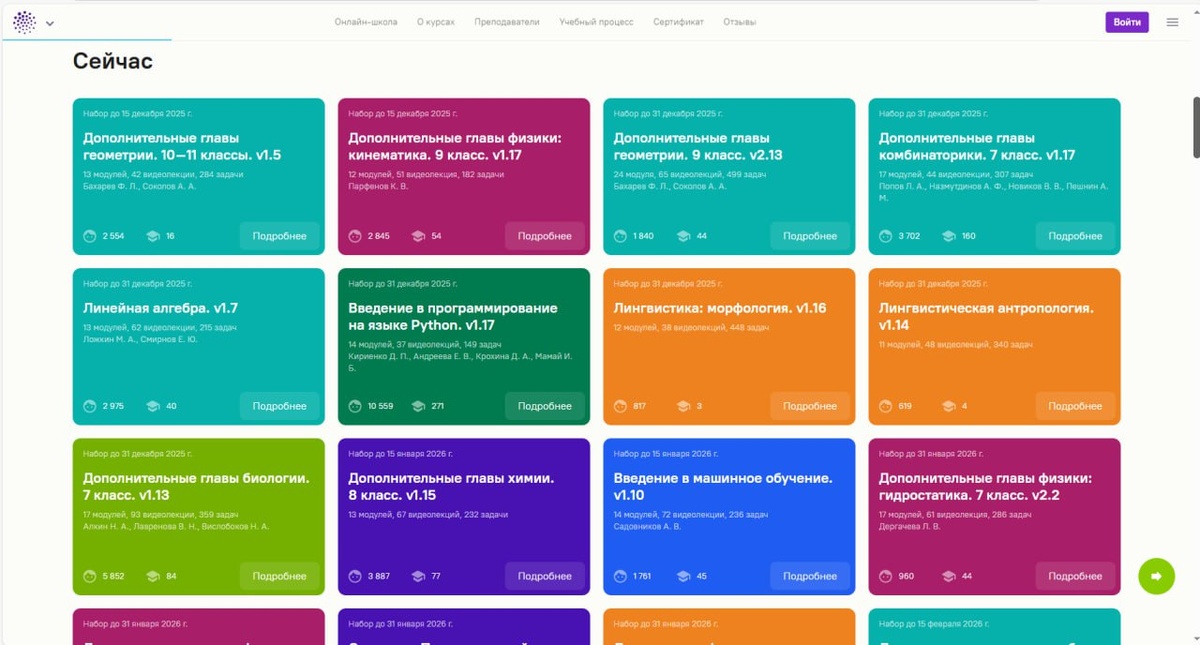Click participants face icon on кинематика card
1200x645 pixels.
(355, 236)
